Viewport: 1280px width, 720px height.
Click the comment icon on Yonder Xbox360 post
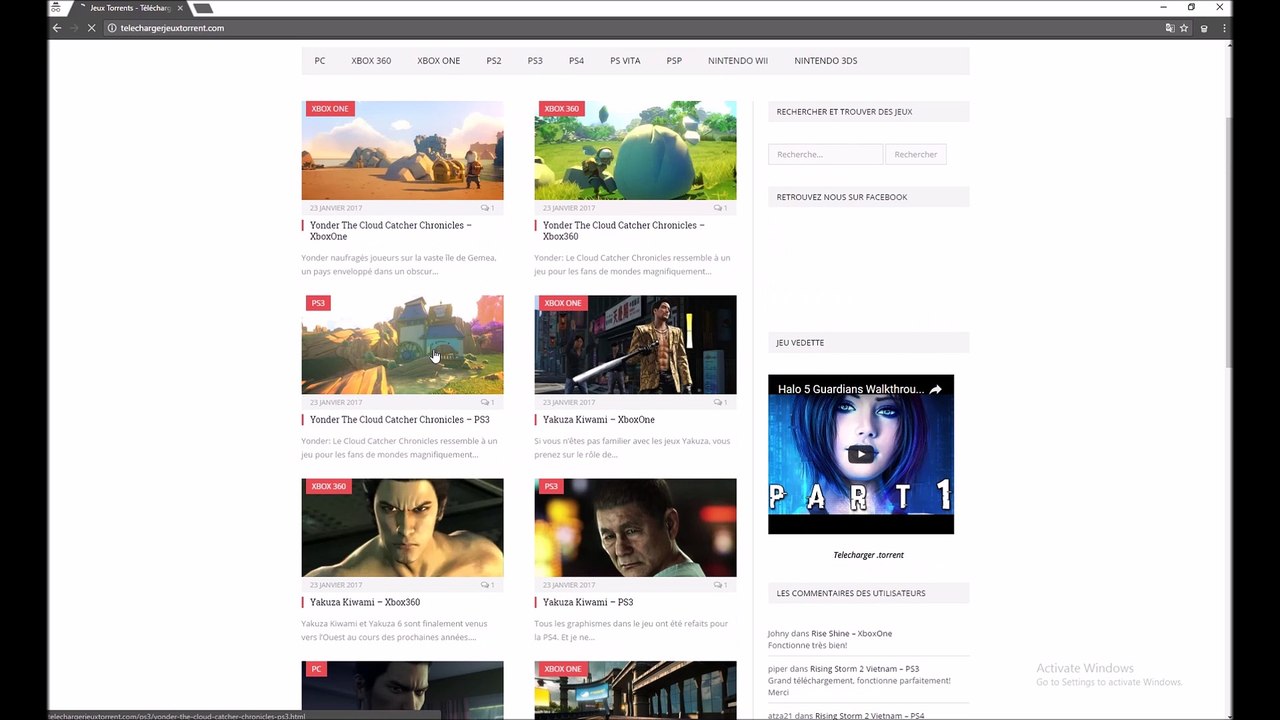[720, 208]
